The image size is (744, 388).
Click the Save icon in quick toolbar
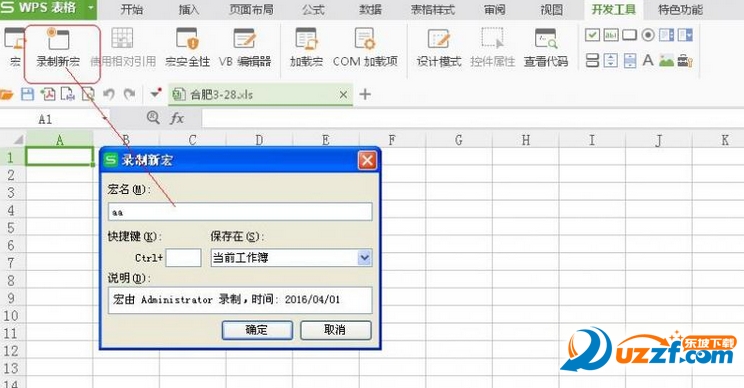tap(28, 94)
